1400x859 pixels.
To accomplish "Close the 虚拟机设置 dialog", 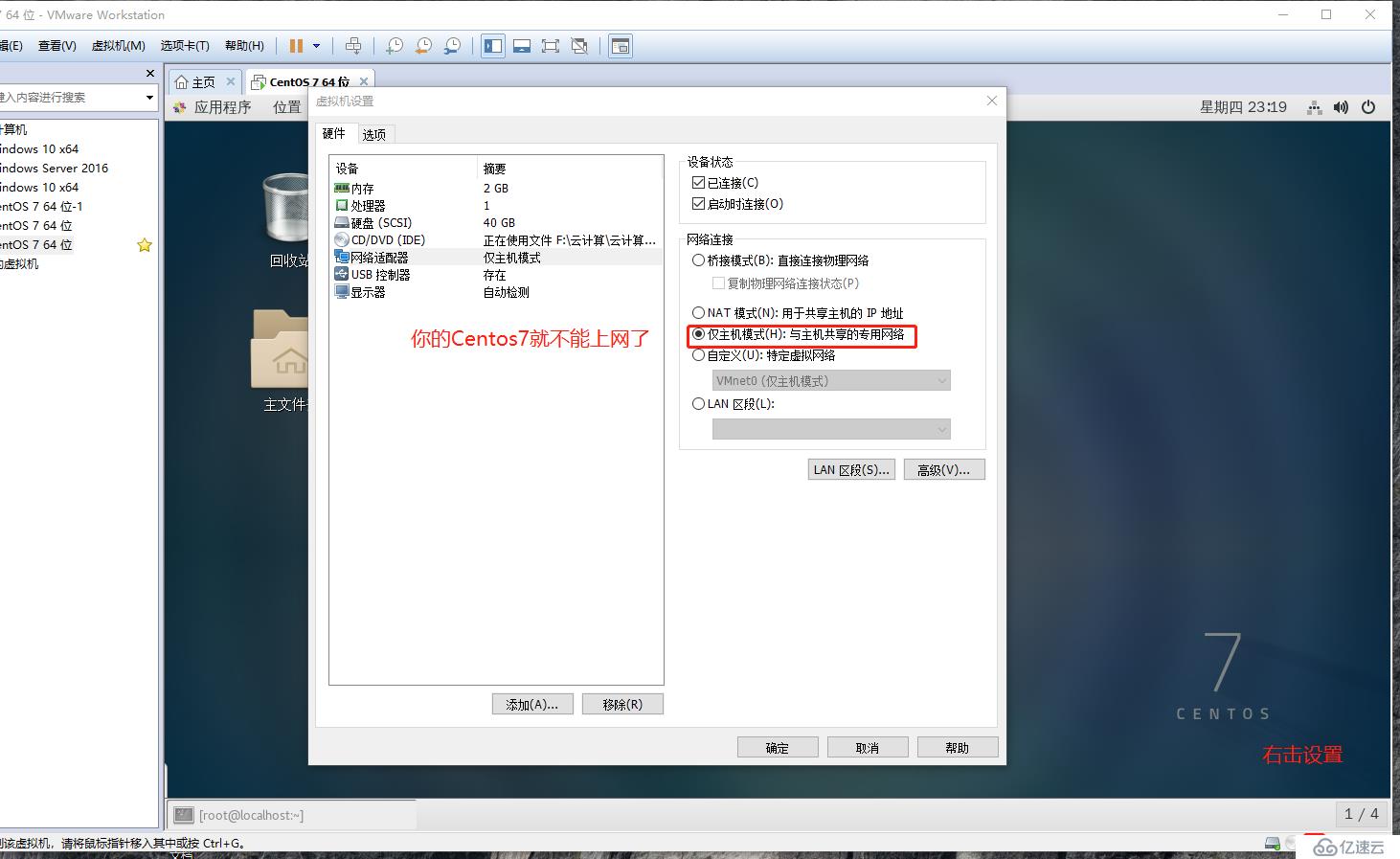I will pyautogui.click(x=992, y=101).
